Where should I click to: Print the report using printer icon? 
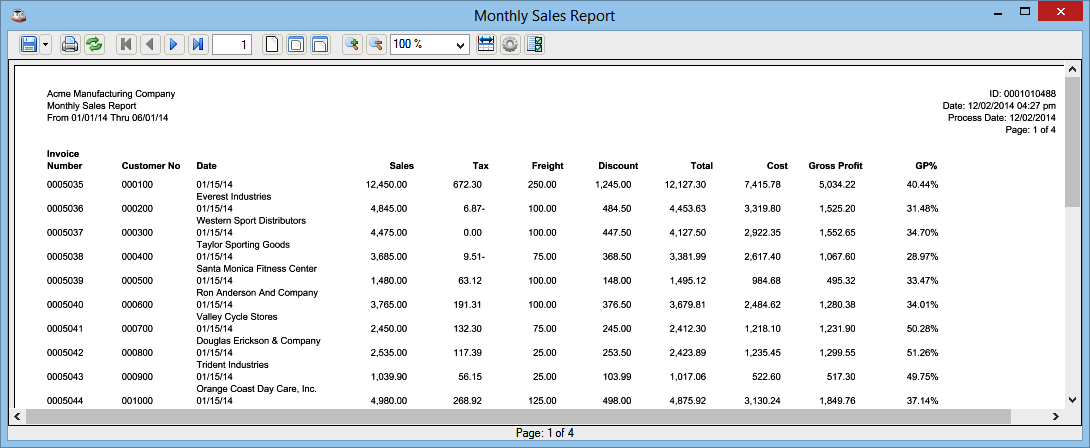point(70,44)
